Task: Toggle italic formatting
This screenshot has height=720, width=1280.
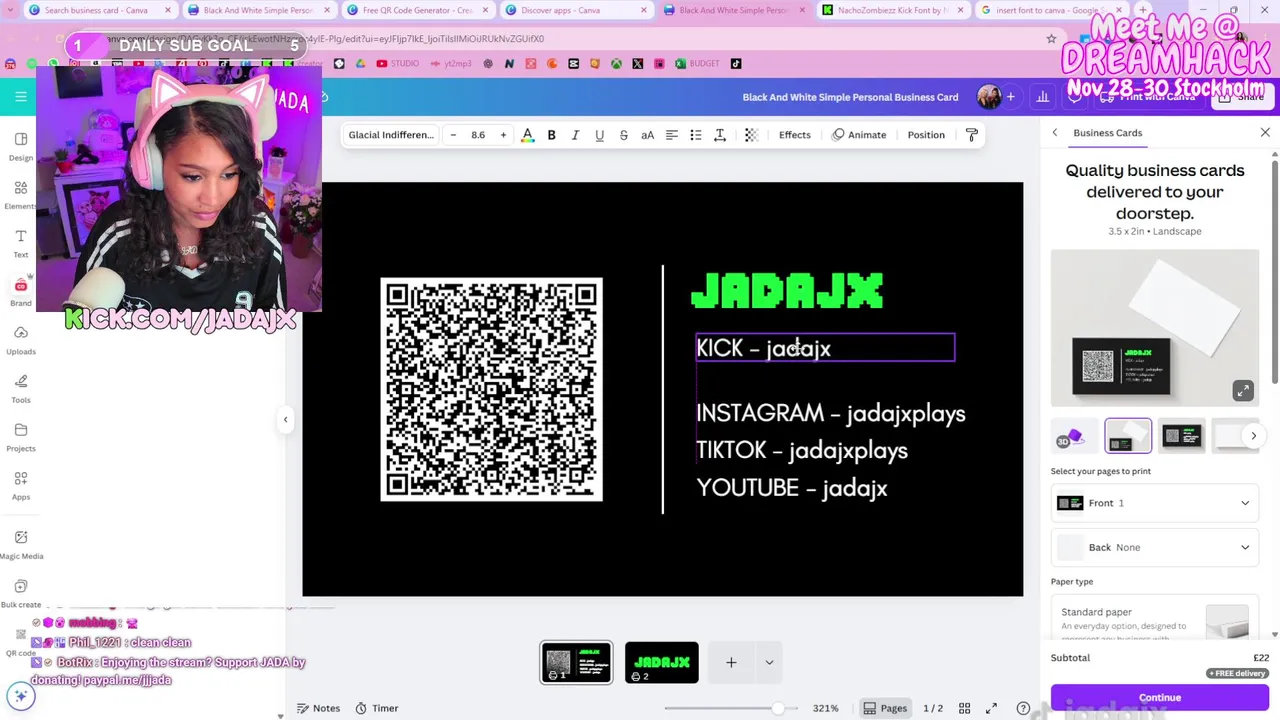Action: [x=575, y=135]
